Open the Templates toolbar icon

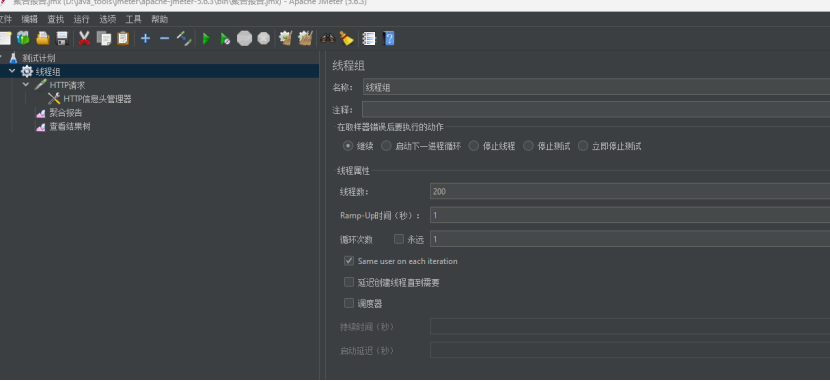23,38
